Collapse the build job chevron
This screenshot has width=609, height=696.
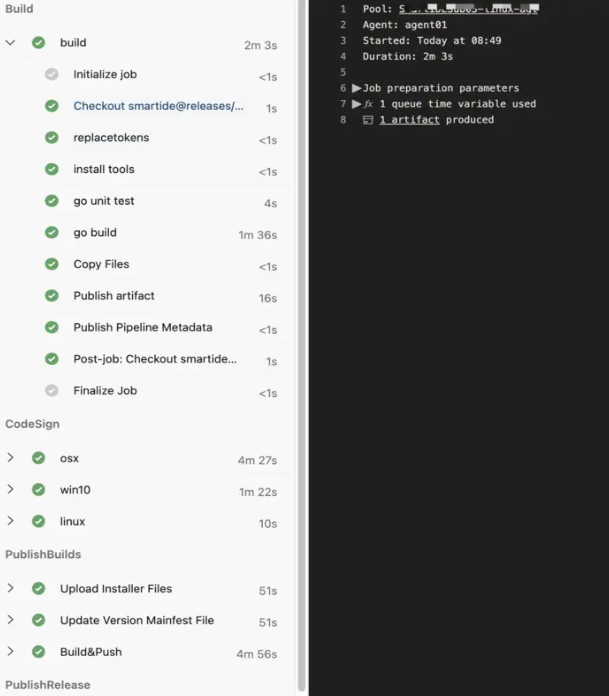coord(11,43)
